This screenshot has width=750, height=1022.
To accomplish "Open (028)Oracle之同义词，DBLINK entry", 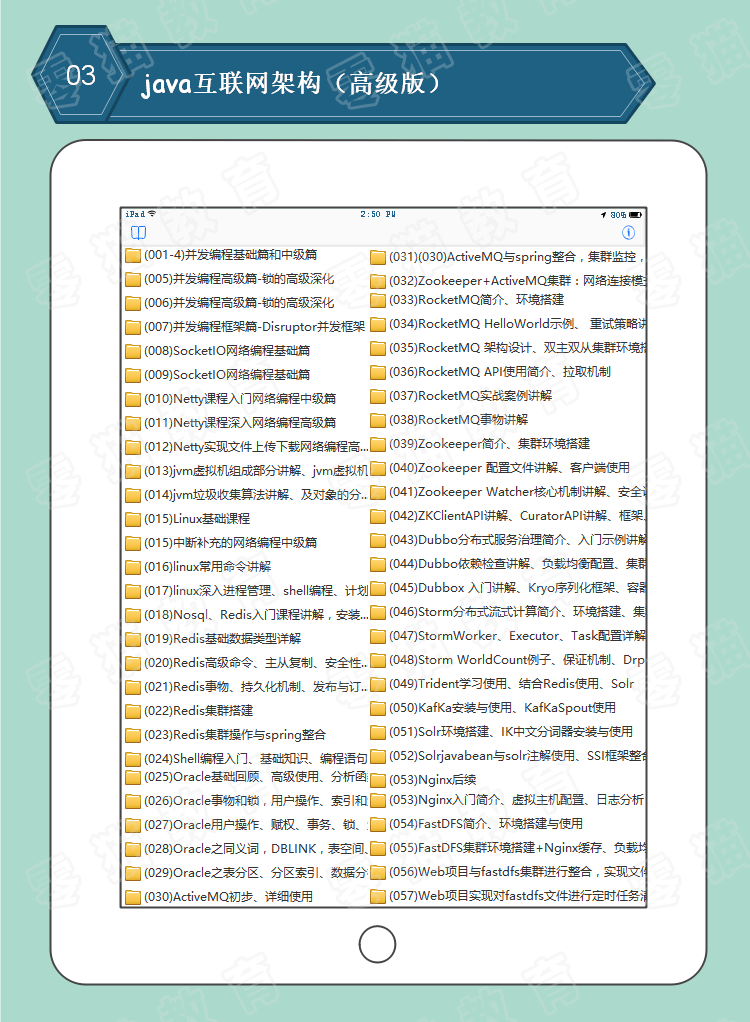I will (x=256, y=849).
